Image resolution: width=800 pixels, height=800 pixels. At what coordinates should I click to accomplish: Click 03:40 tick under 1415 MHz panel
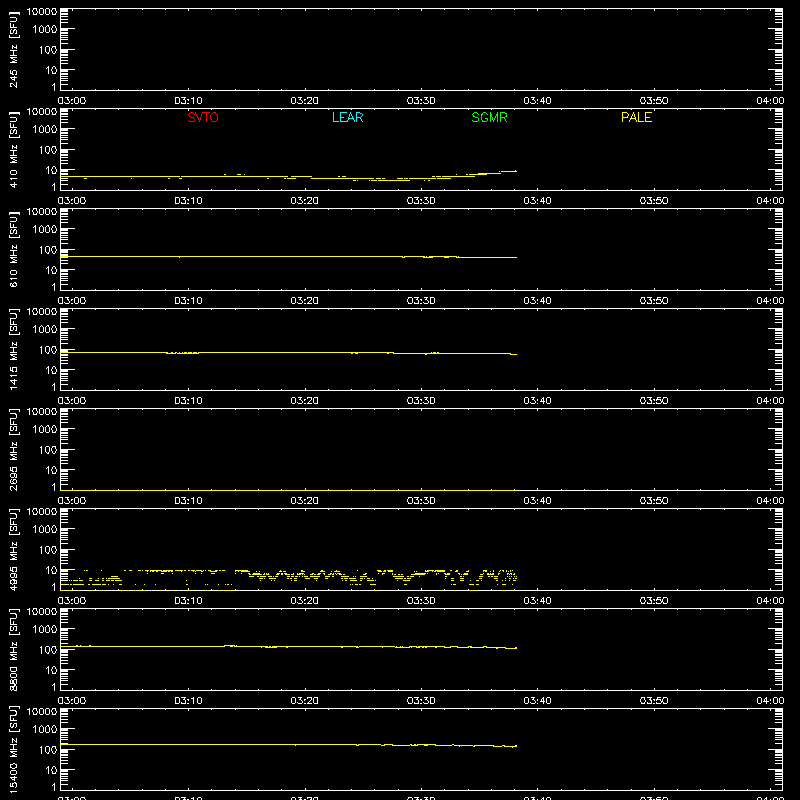(x=537, y=401)
